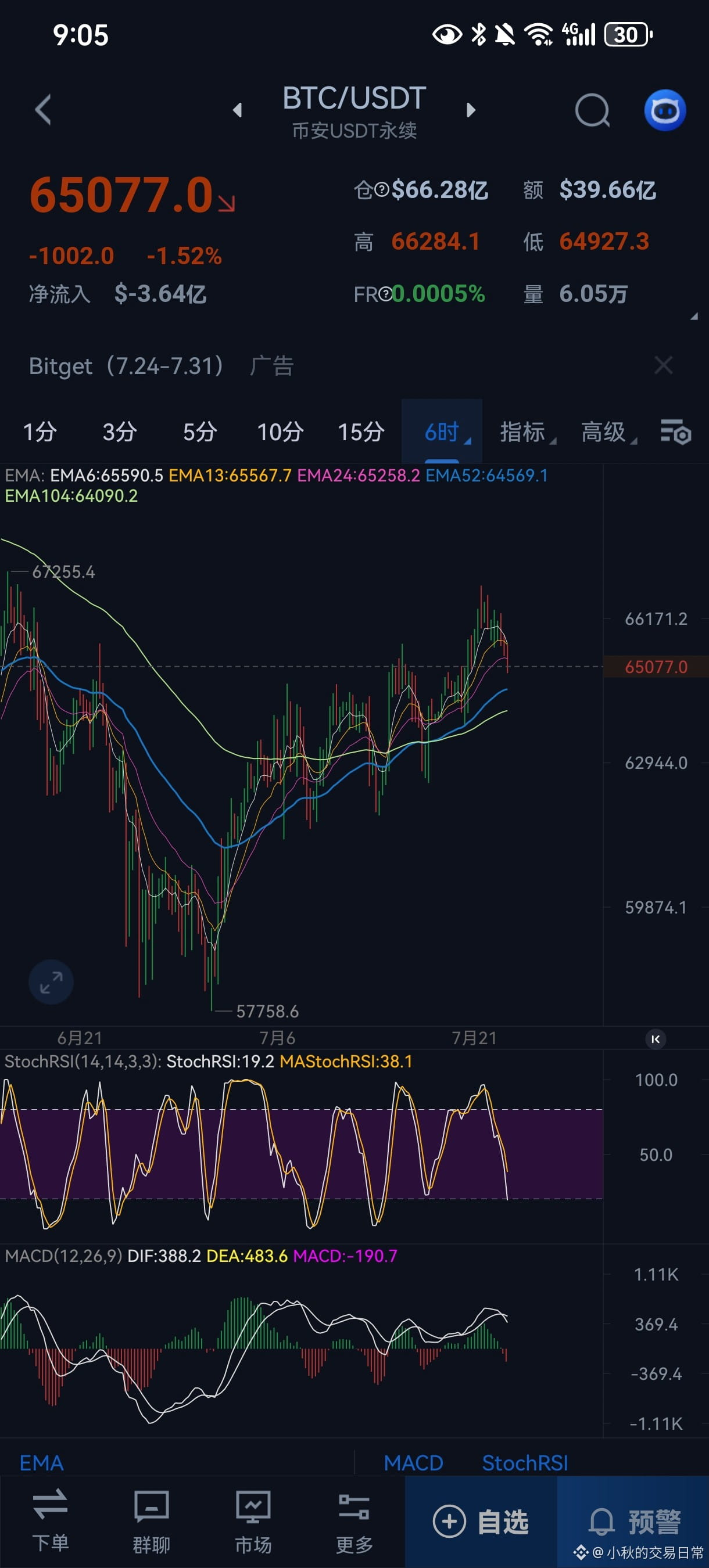
Task: Tap MAStochRSI:38.1 legend value
Action: point(346,1062)
